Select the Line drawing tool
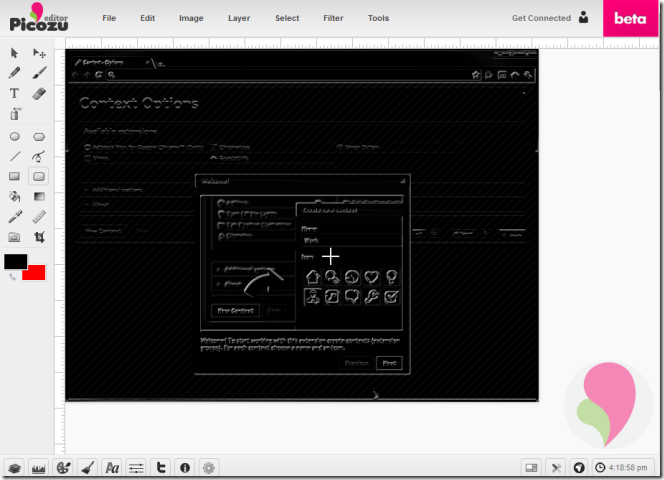The width and height of the screenshot is (664, 480). 15,156
